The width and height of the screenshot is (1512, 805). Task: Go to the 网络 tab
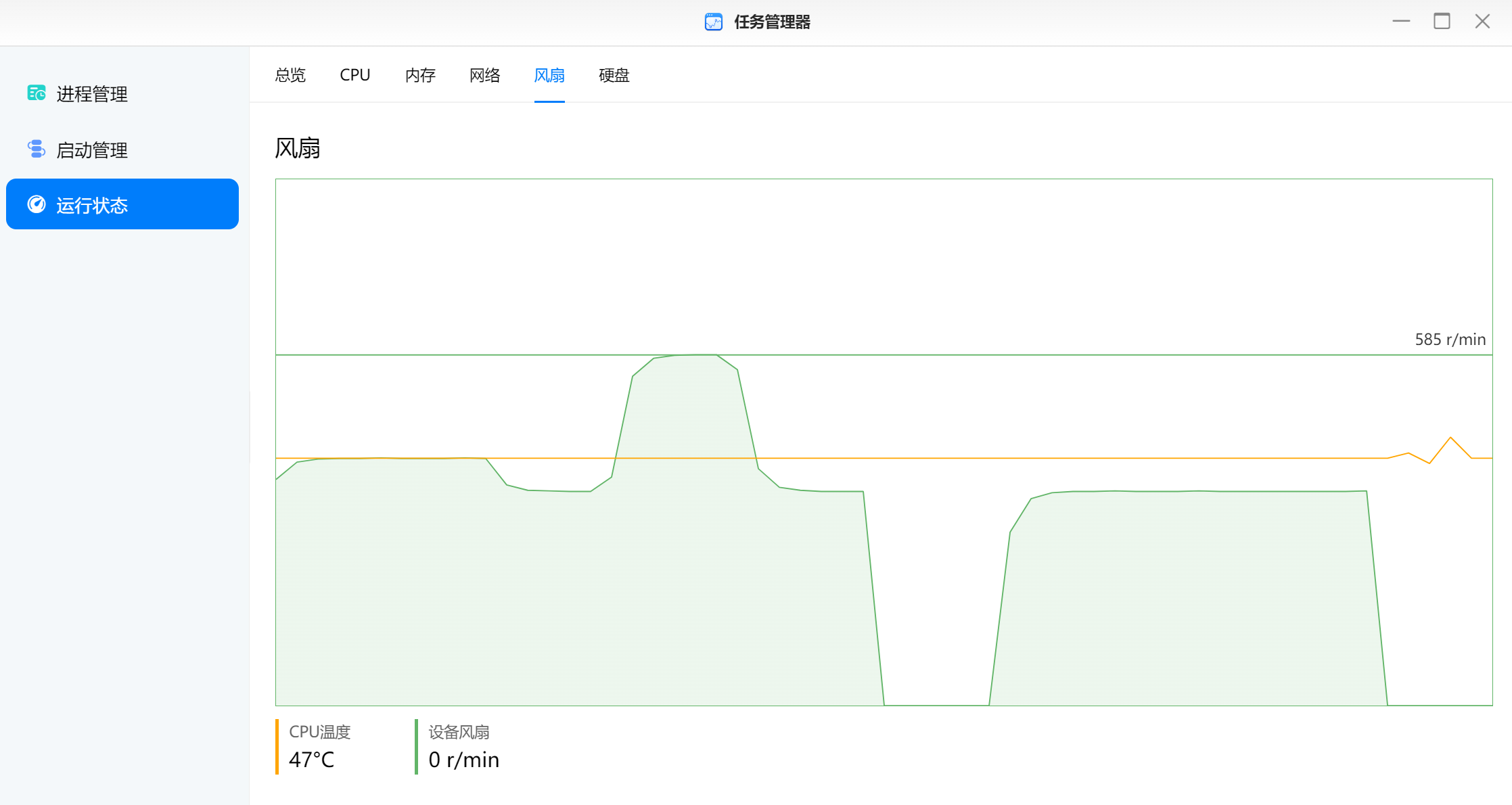pyautogui.click(x=484, y=75)
